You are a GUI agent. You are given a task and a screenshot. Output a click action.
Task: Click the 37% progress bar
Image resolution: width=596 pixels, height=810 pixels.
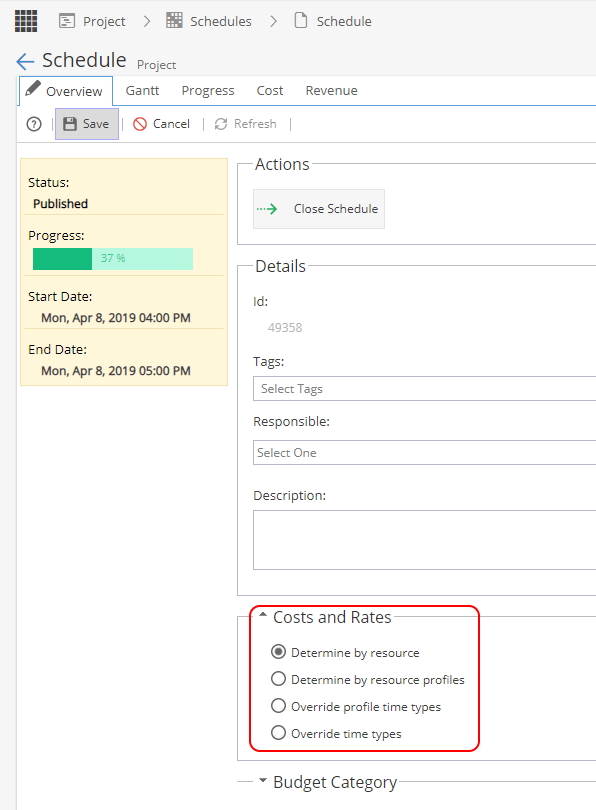113,259
